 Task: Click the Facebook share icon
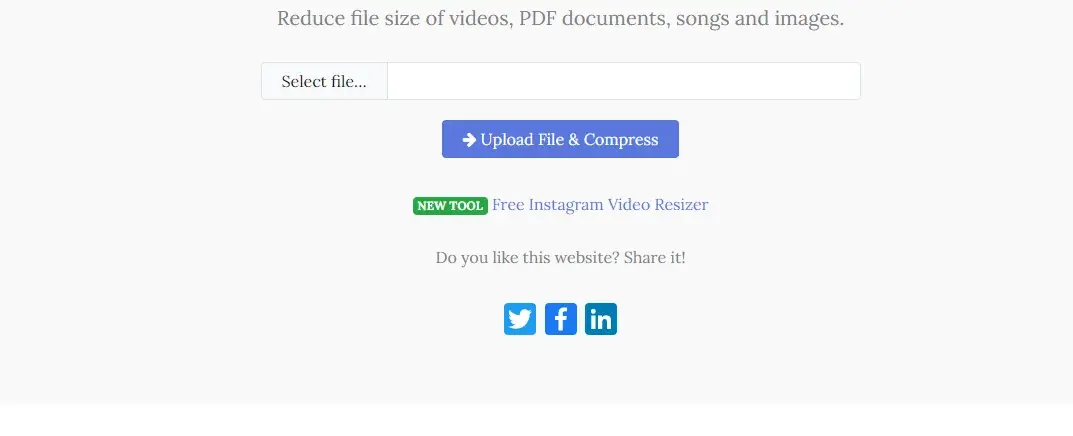point(560,319)
